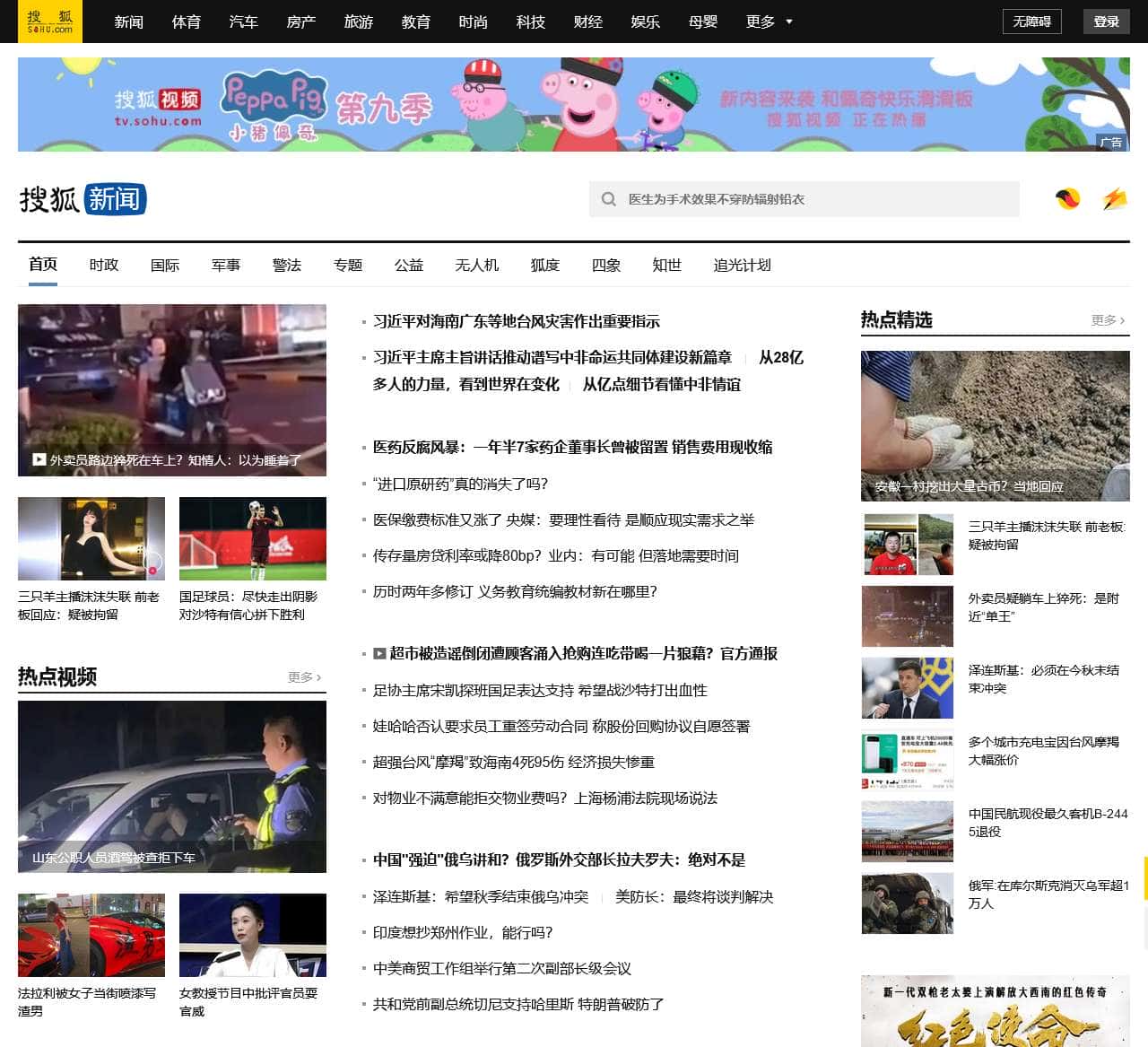
Task: Switch to the 军事 tab
Action: click(226, 265)
